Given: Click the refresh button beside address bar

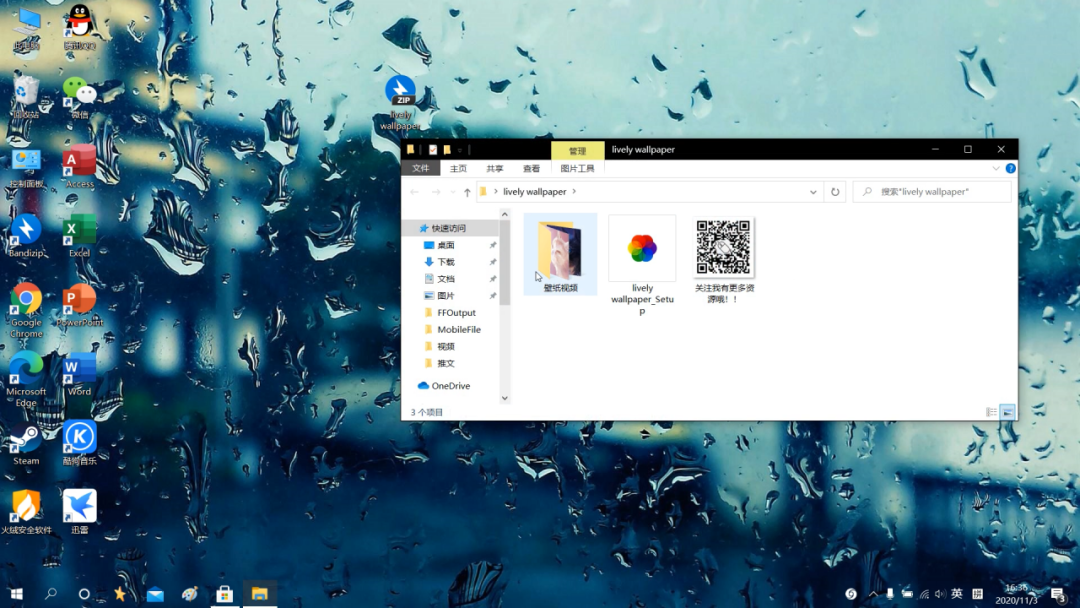Looking at the screenshot, I should (x=835, y=192).
